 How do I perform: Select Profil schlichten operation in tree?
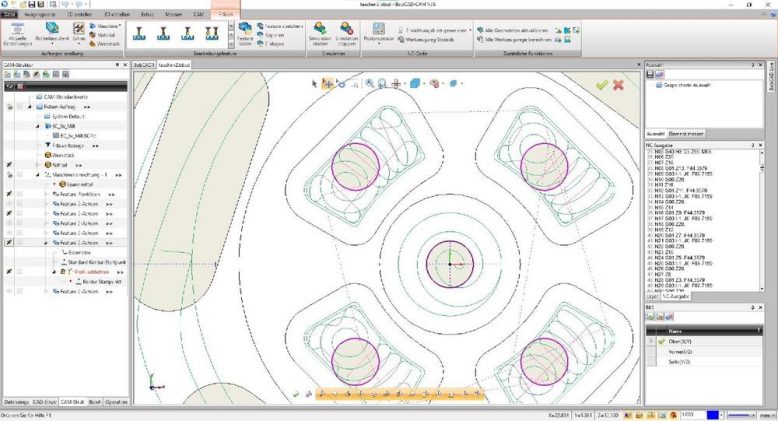pos(93,271)
